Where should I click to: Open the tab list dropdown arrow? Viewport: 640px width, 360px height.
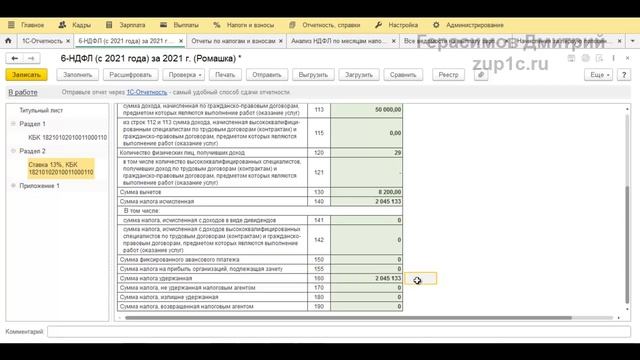pos(632,41)
